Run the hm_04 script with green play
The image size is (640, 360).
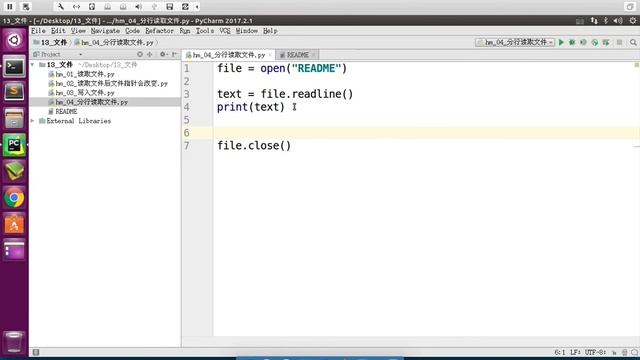point(561,42)
